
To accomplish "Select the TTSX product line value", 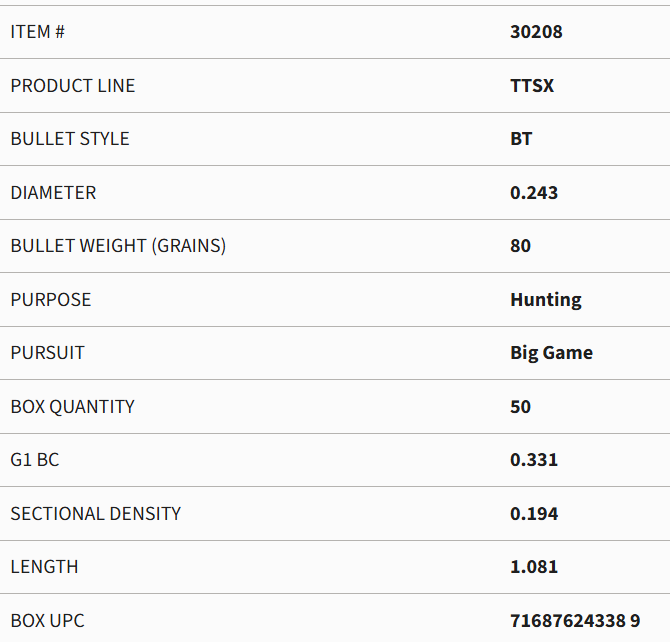I will point(532,86).
